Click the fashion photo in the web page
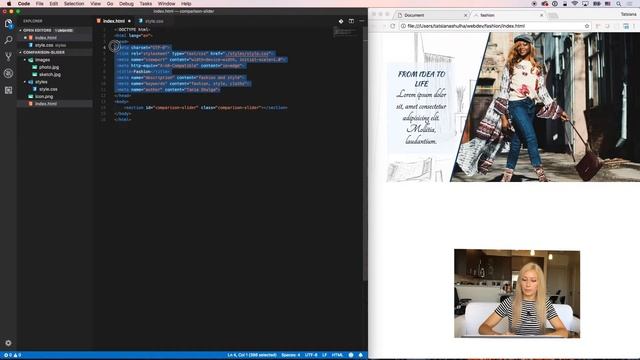This screenshot has height=360, width=640. (545, 107)
